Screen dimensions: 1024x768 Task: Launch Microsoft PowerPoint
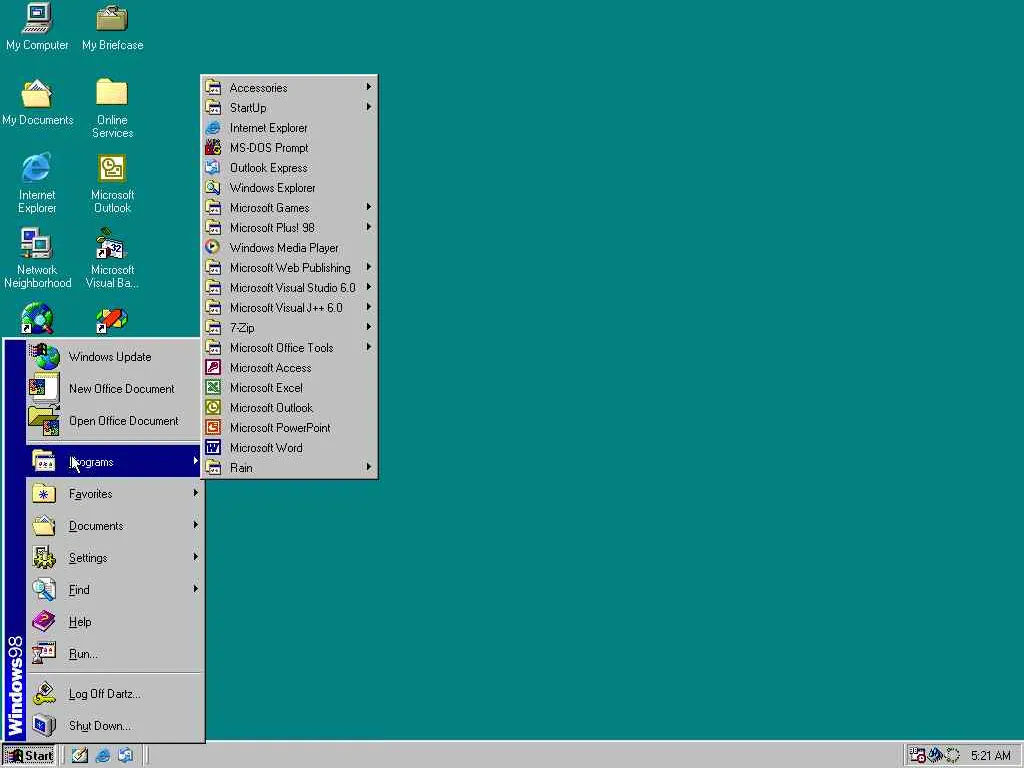pos(289,428)
